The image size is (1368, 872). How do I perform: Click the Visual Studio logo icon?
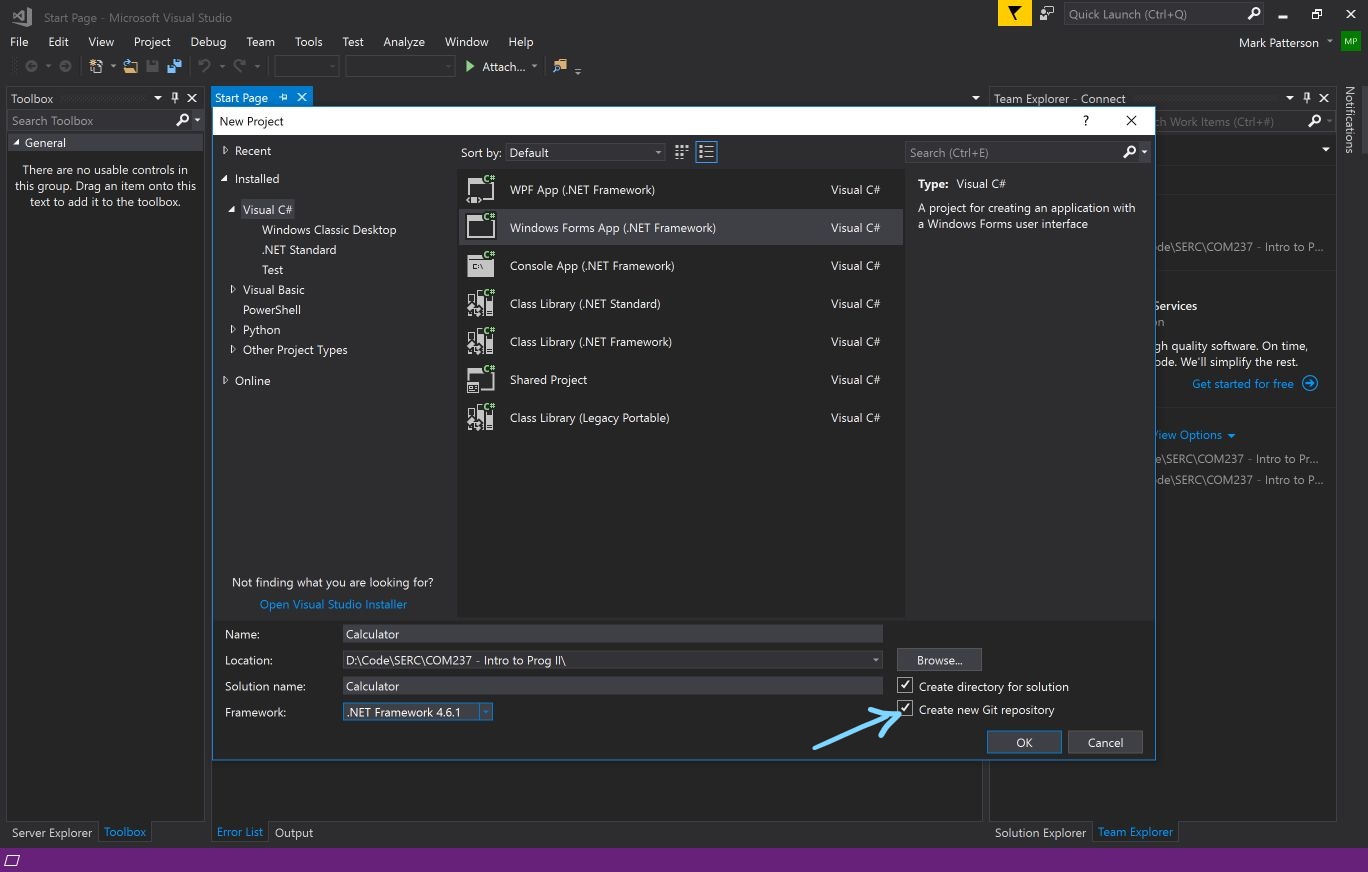[x=21, y=16]
